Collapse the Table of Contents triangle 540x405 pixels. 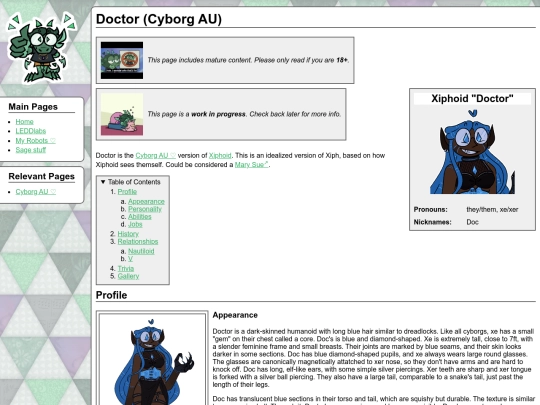tap(103, 182)
